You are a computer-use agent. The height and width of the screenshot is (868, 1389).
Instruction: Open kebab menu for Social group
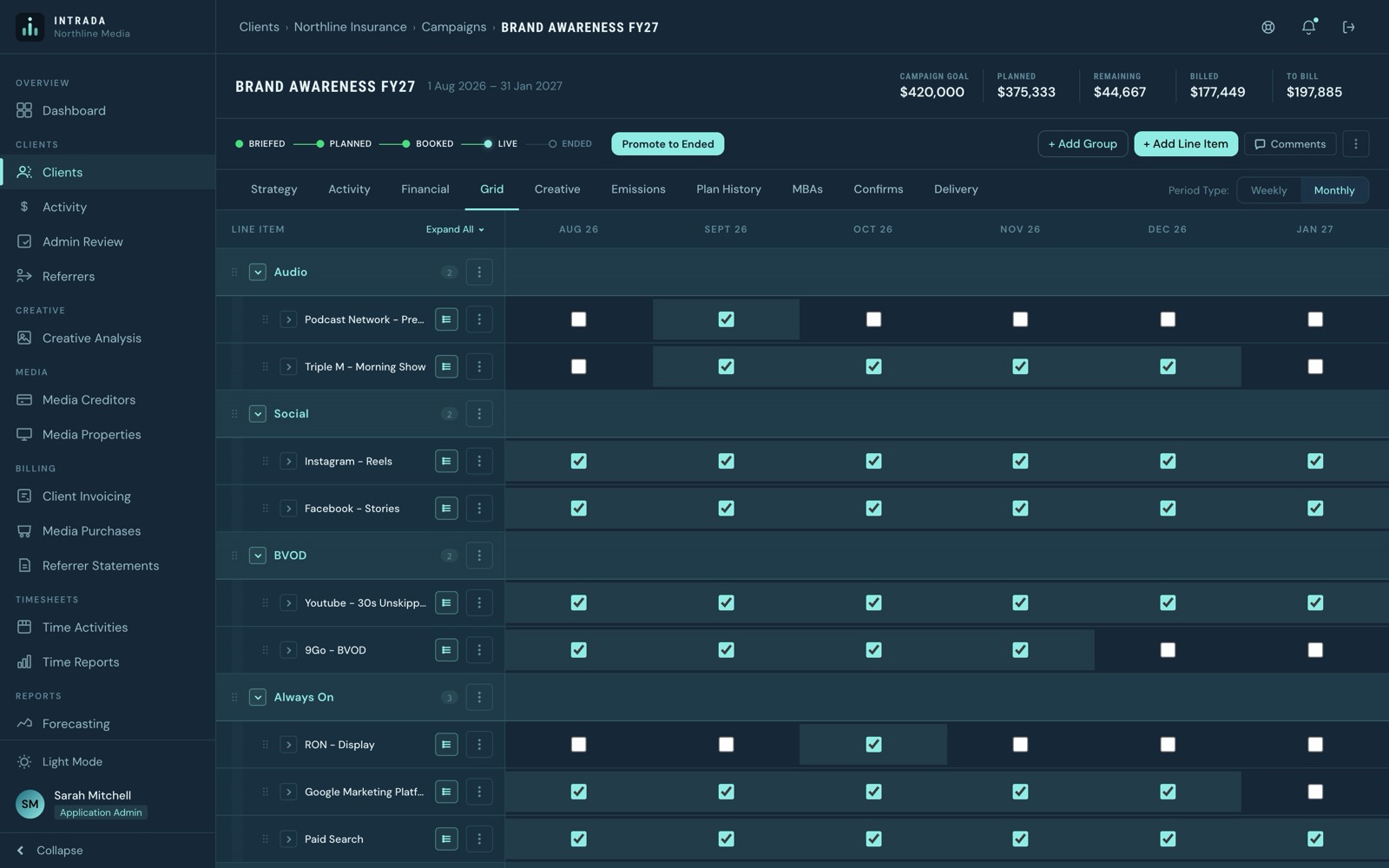tap(479, 414)
